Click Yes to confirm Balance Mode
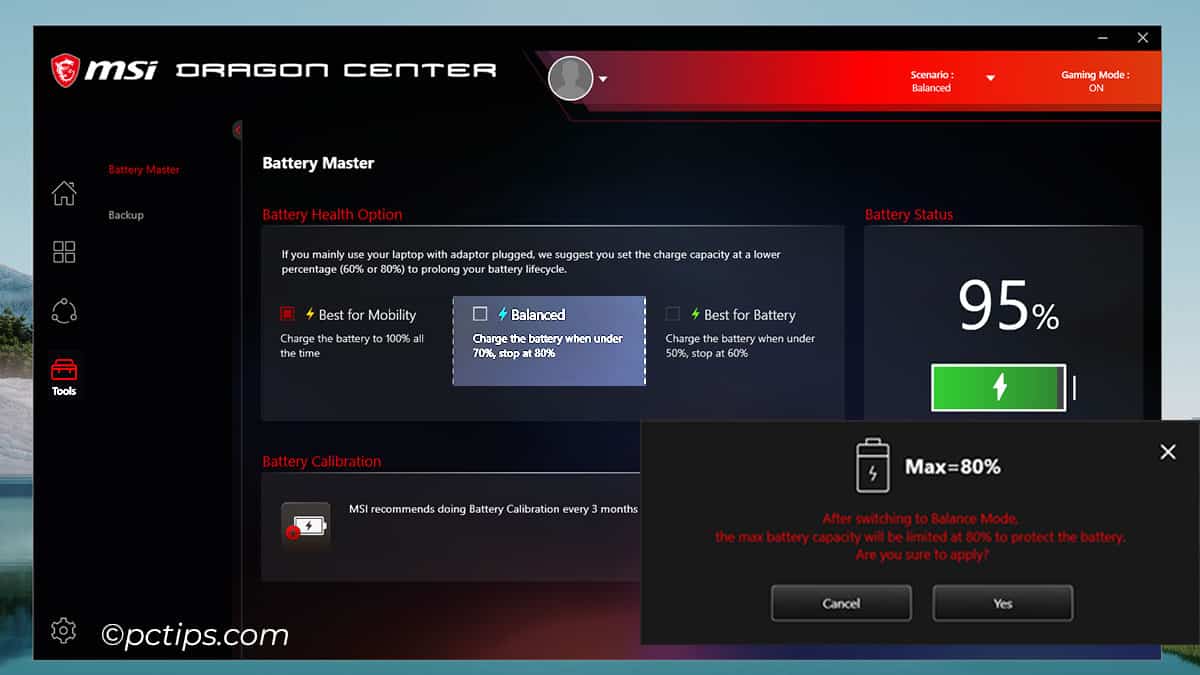 click(x=1002, y=602)
